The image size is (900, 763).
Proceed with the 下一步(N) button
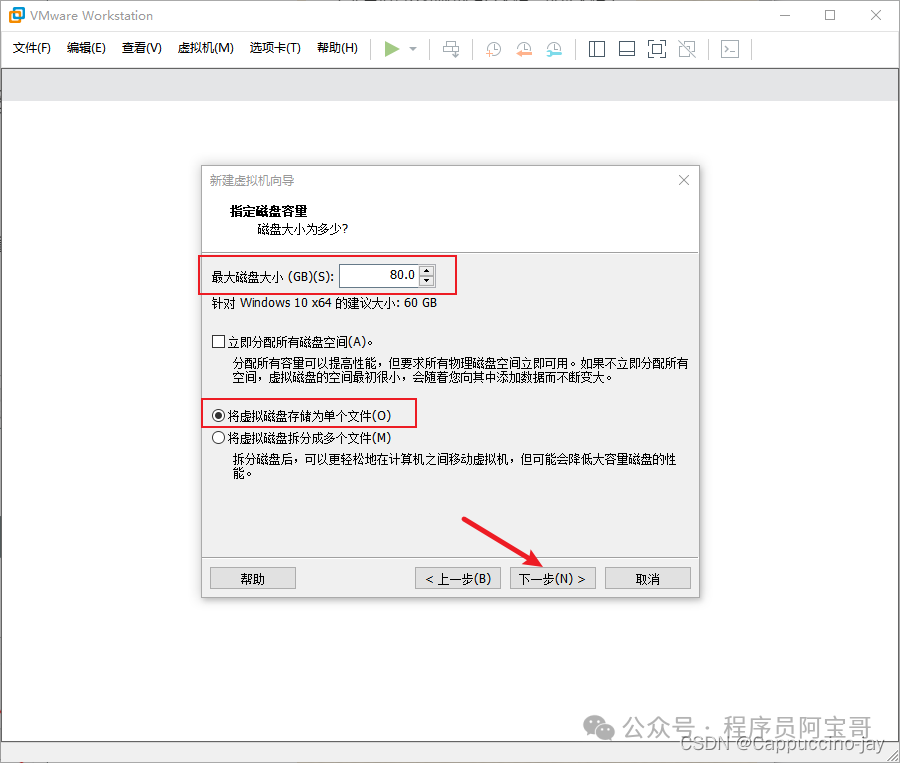pyautogui.click(x=553, y=578)
